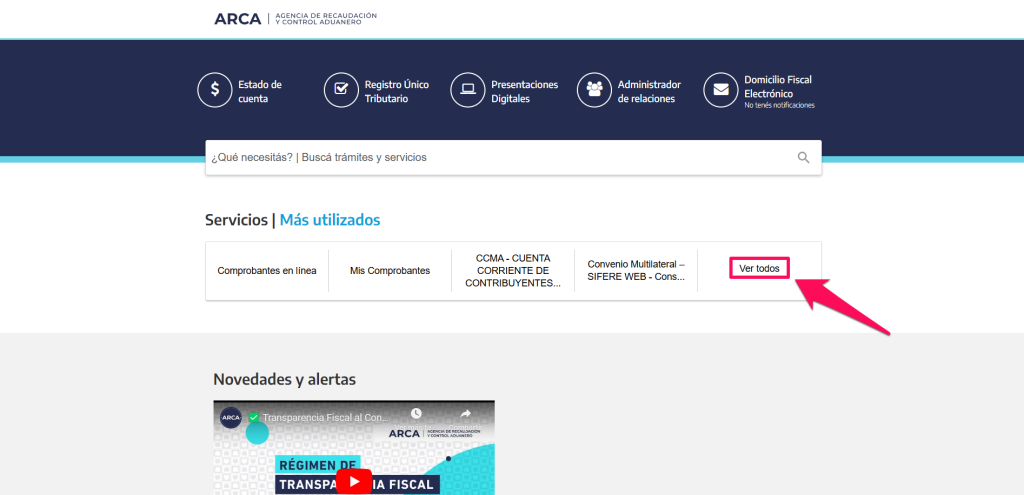Open Presentaciones Digitales laptop icon
The width and height of the screenshot is (1024, 495).
[x=468, y=90]
